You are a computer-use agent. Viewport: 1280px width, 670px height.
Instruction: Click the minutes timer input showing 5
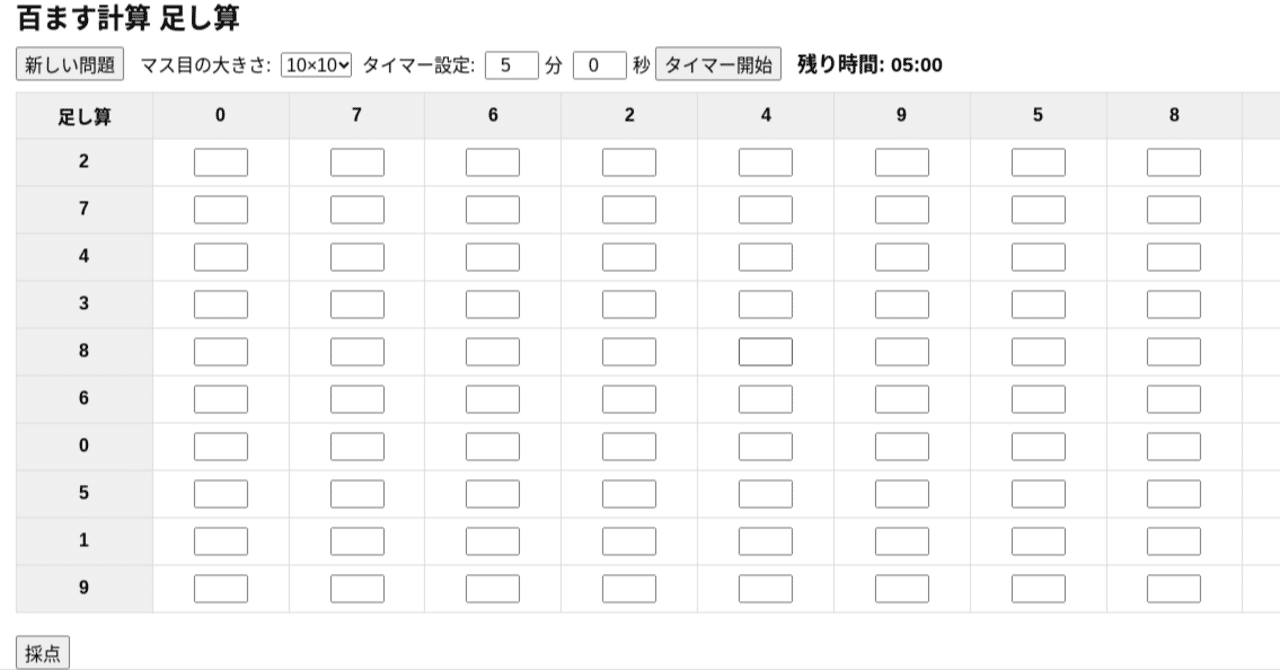510,64
